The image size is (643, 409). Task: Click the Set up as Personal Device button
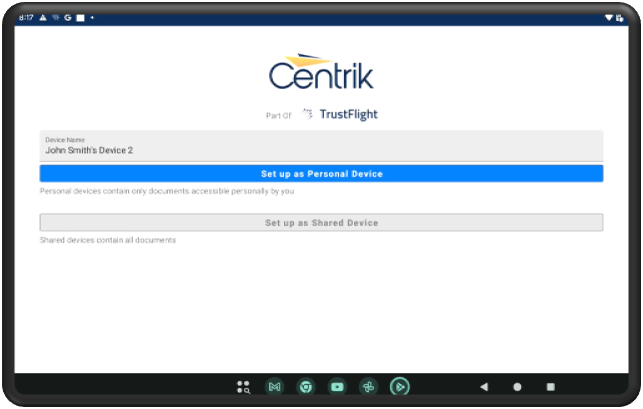point(321,174)
